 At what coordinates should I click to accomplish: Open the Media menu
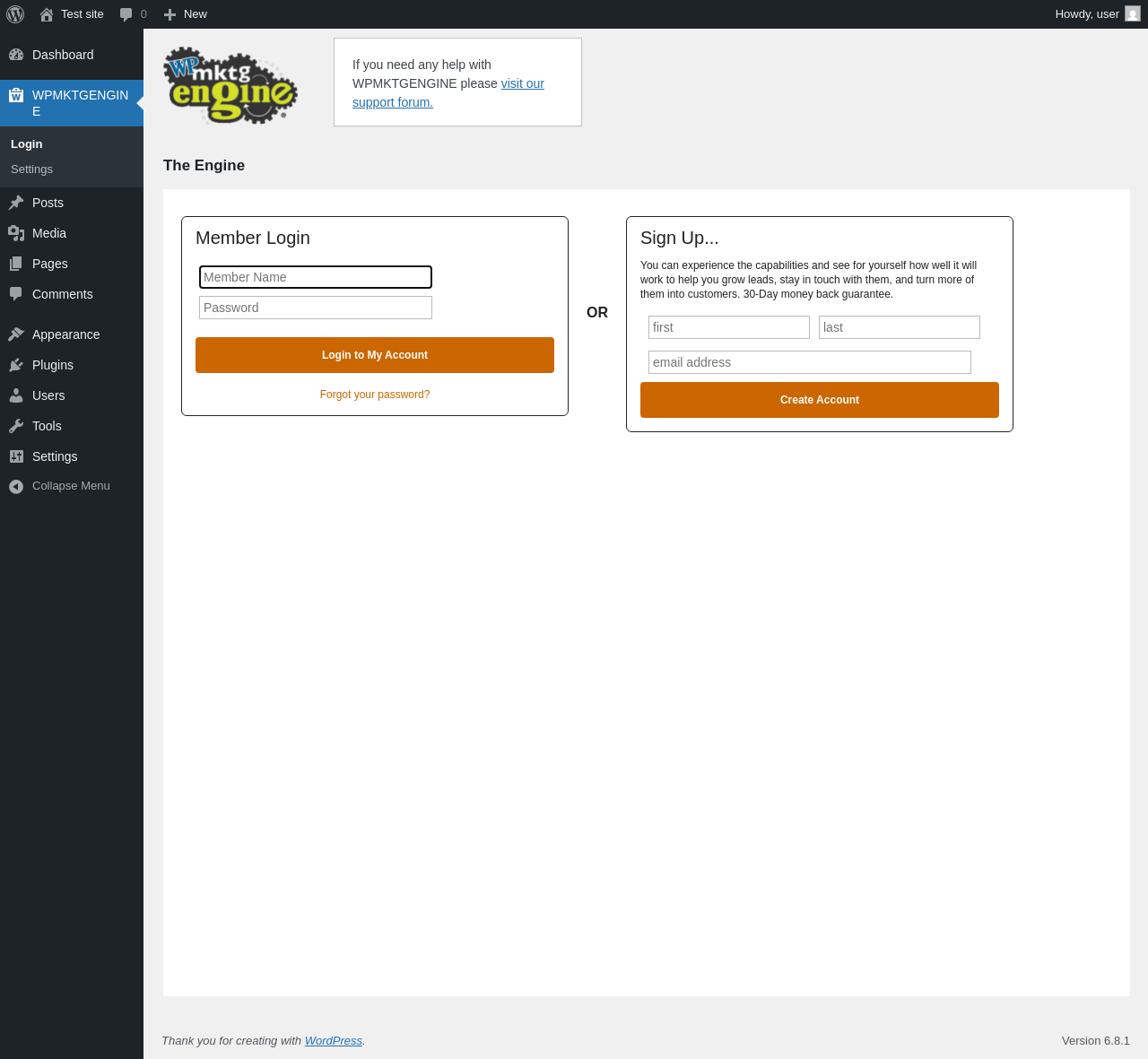coord(72,233)
